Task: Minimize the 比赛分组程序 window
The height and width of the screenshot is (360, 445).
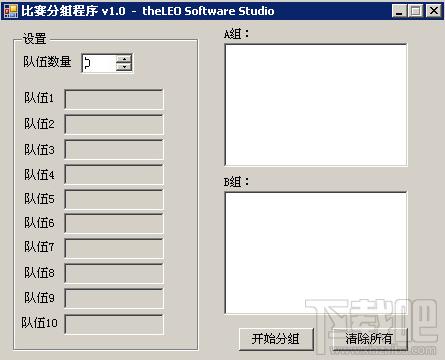Action: pyautogui.click(x=399, y=11)
